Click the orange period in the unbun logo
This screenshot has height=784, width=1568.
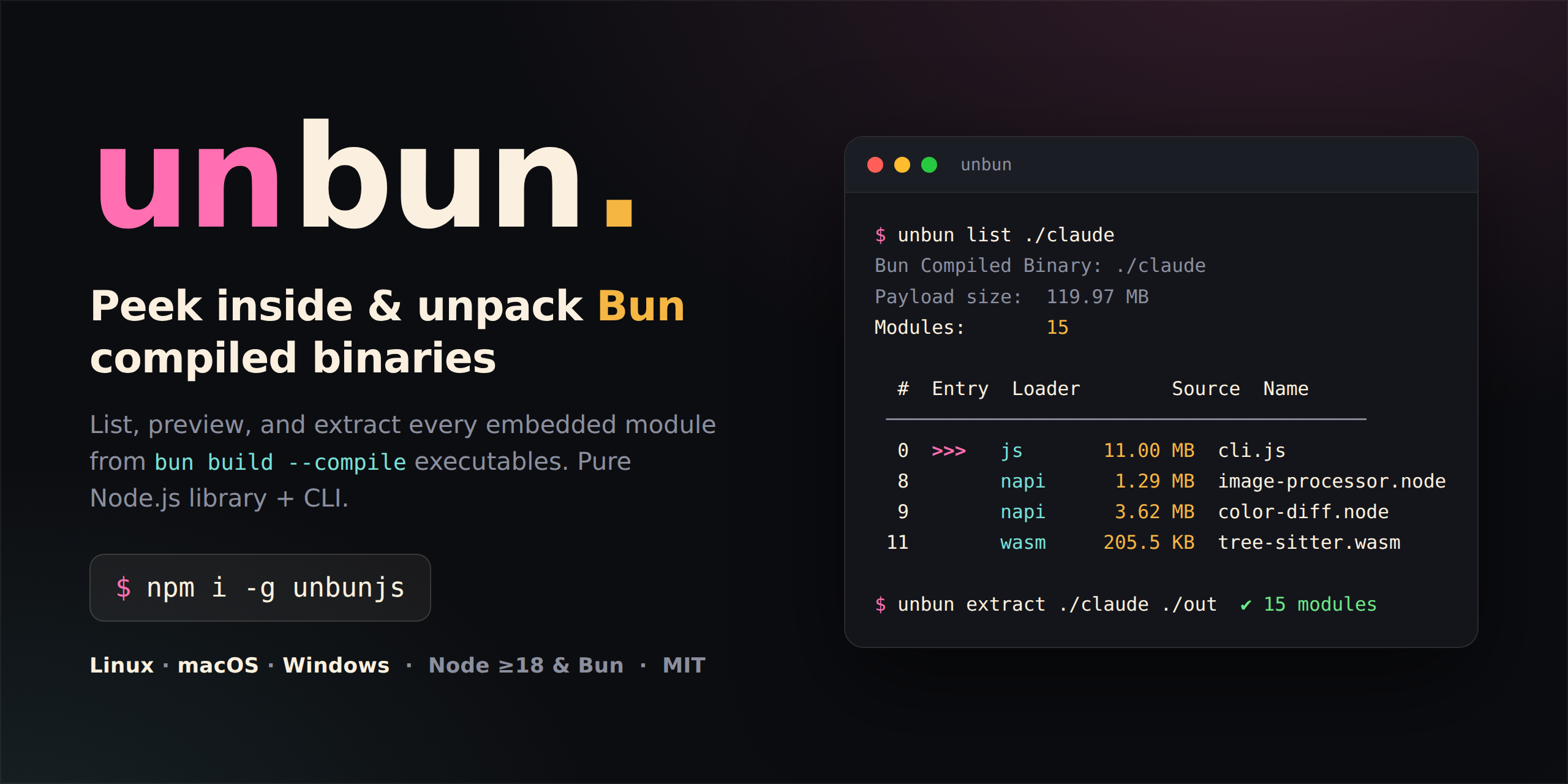619,213
